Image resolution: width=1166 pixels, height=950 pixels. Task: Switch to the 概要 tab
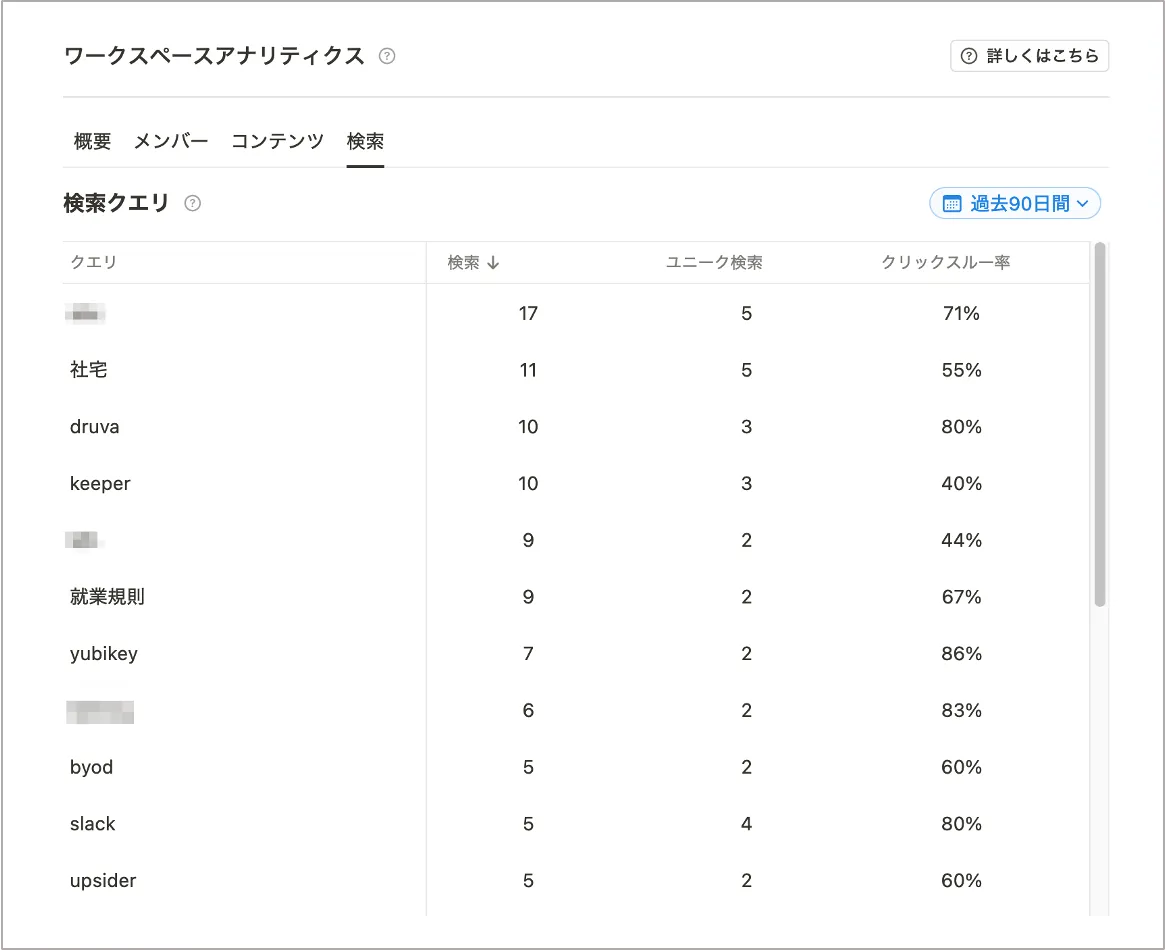click(x=92, y=141)
